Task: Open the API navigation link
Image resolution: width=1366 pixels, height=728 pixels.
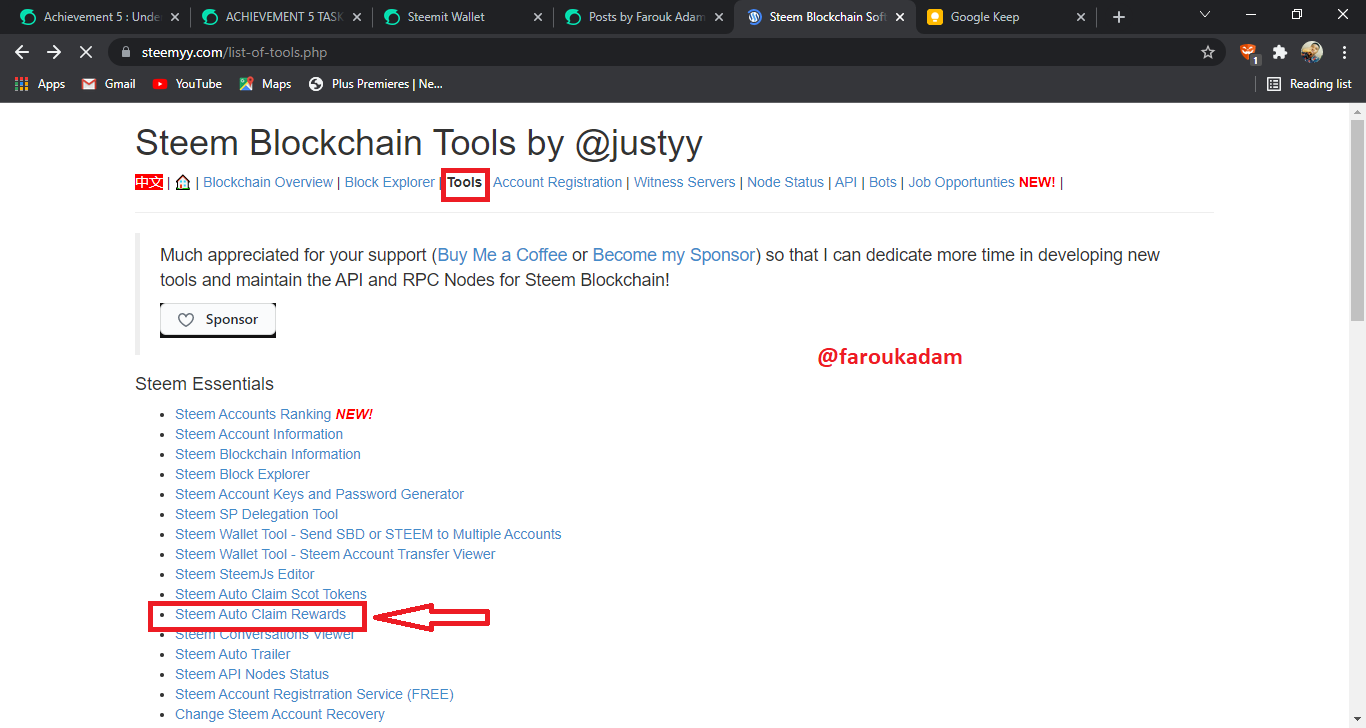Action: click(x=846, y=182)
